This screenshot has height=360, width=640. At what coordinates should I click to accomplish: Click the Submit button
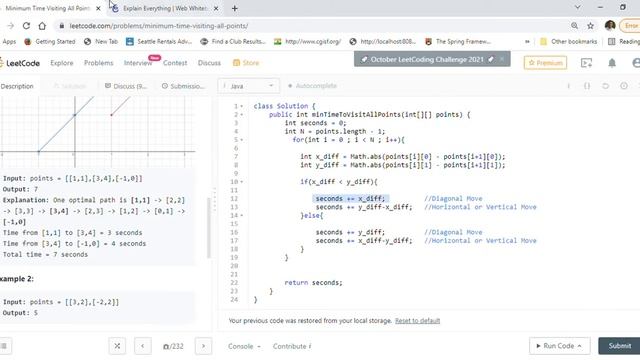coord(619,346)
